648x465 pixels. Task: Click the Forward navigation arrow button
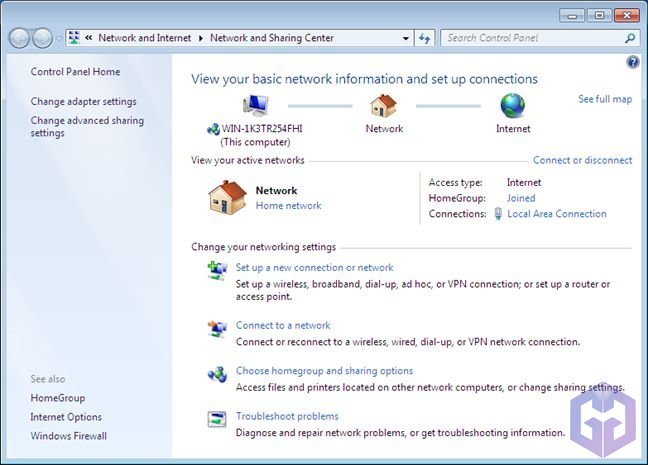click(x=42, y=38)
